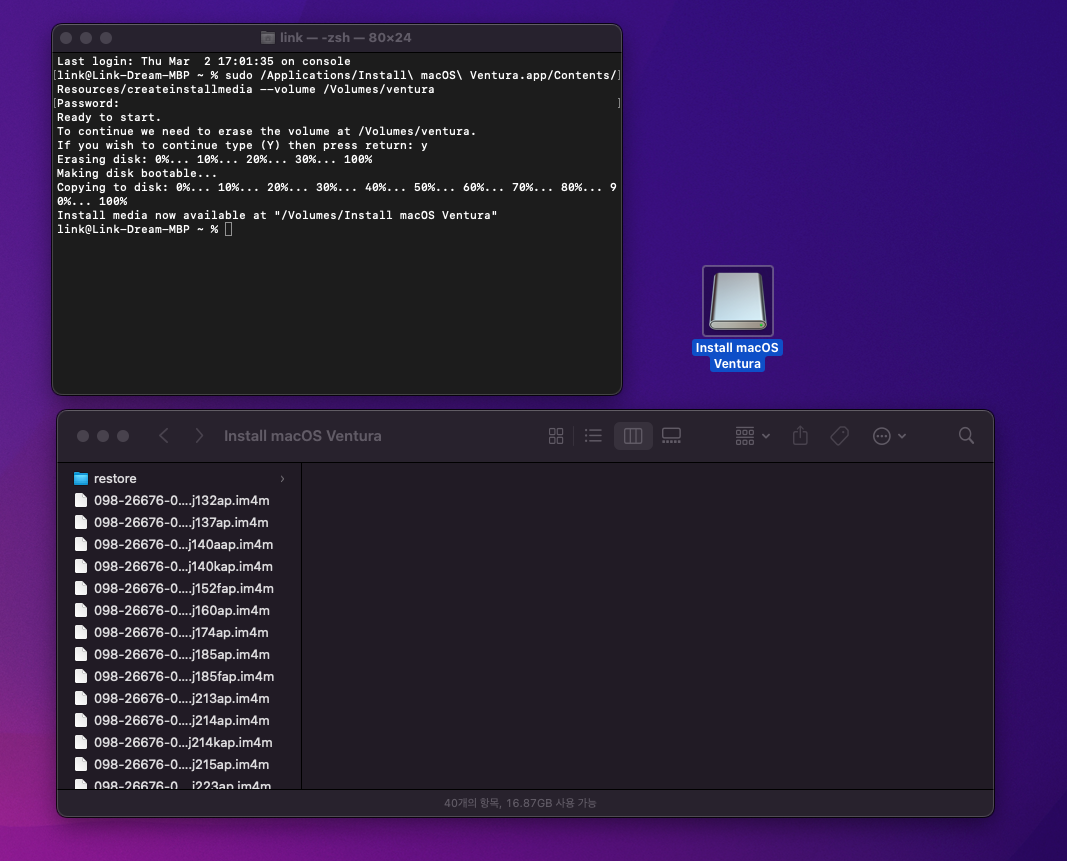
Task: Select the file ending j215ap.im4m
Action: (180, 764)
